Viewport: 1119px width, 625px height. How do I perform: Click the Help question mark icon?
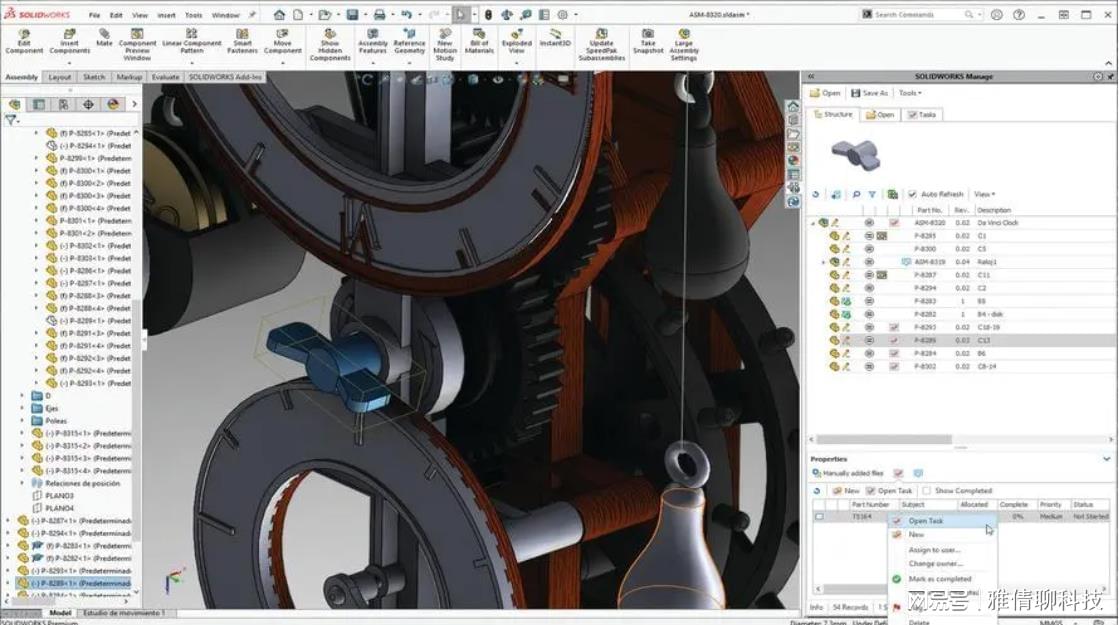(x=1019, y=14)
